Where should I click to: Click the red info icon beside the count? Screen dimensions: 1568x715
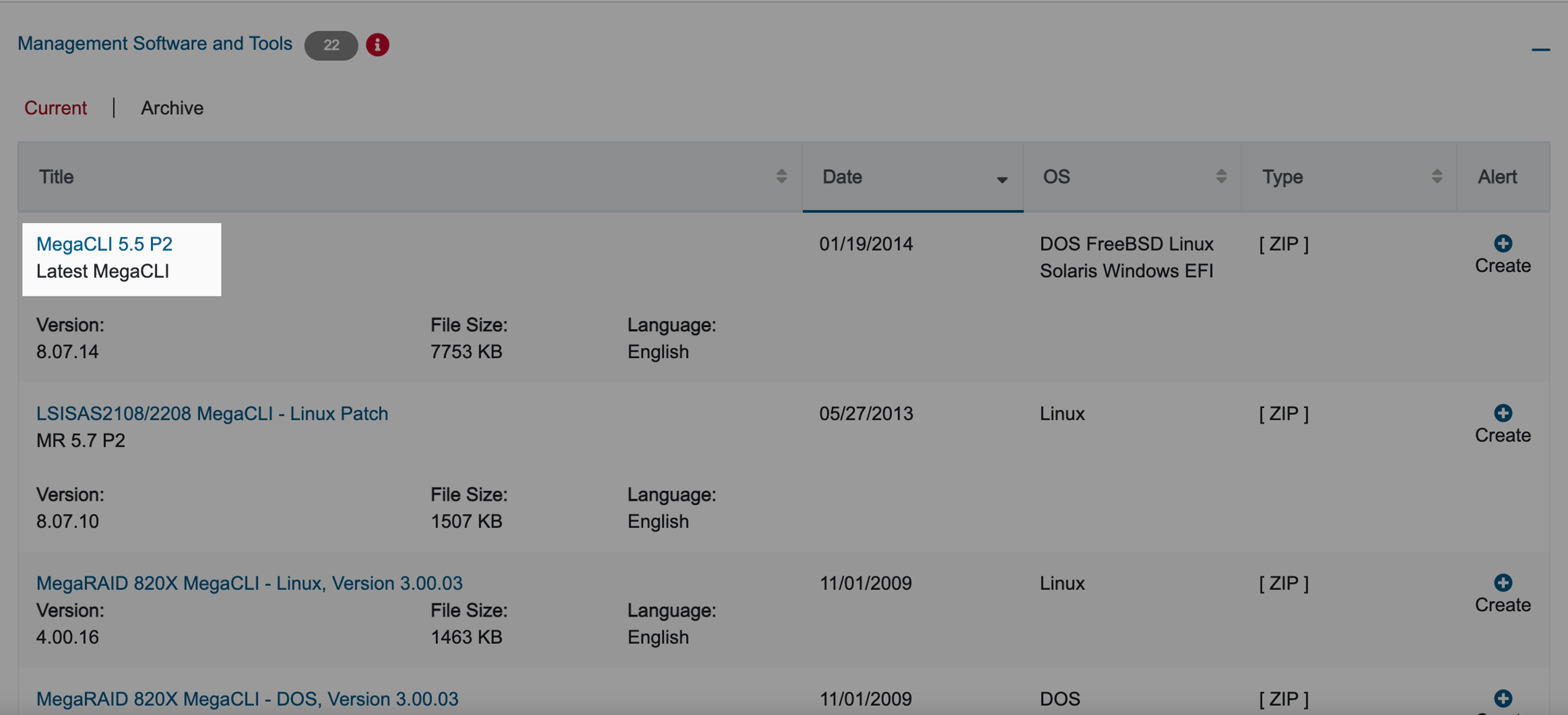click(x=377, y=45)
